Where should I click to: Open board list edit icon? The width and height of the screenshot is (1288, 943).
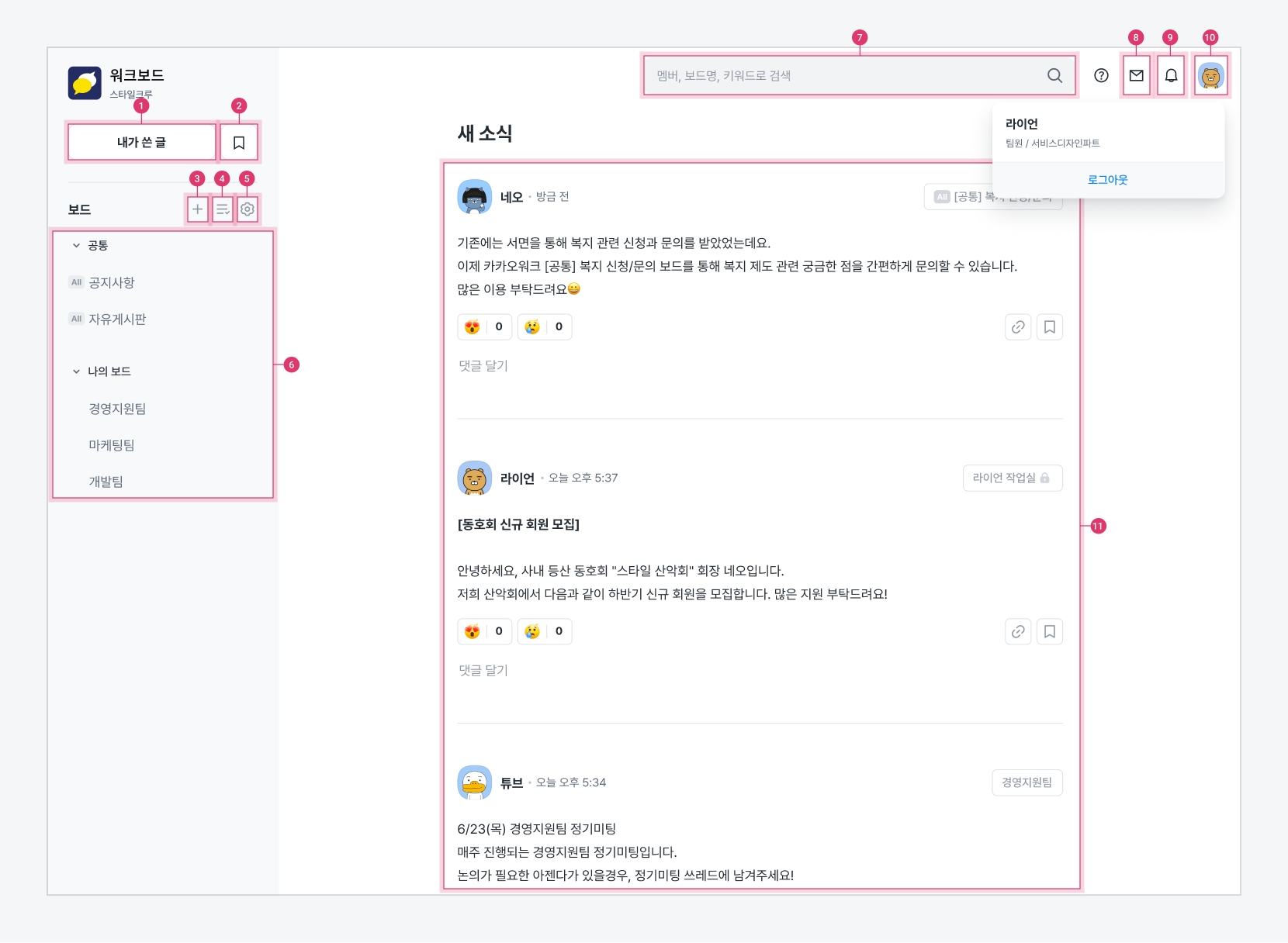click(223, 209)
